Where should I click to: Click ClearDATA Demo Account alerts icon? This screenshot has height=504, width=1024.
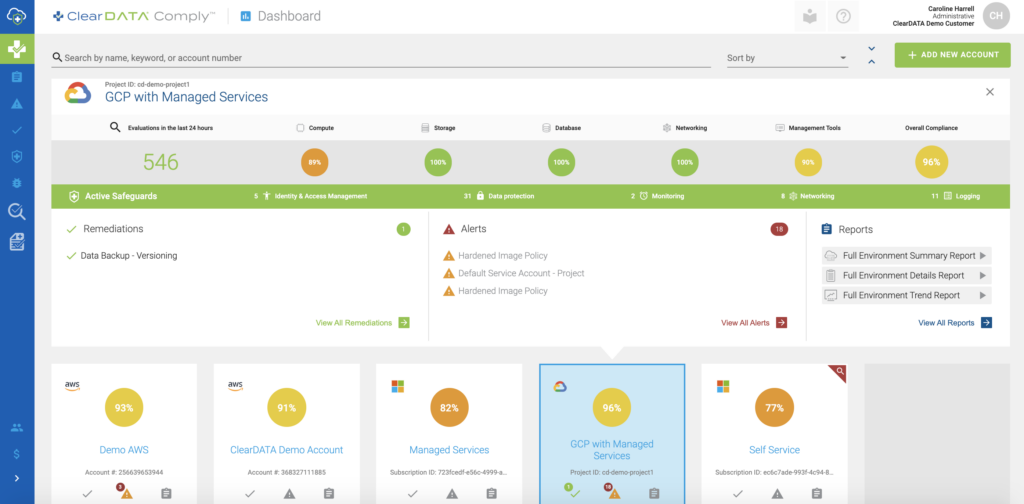(289, 494)
